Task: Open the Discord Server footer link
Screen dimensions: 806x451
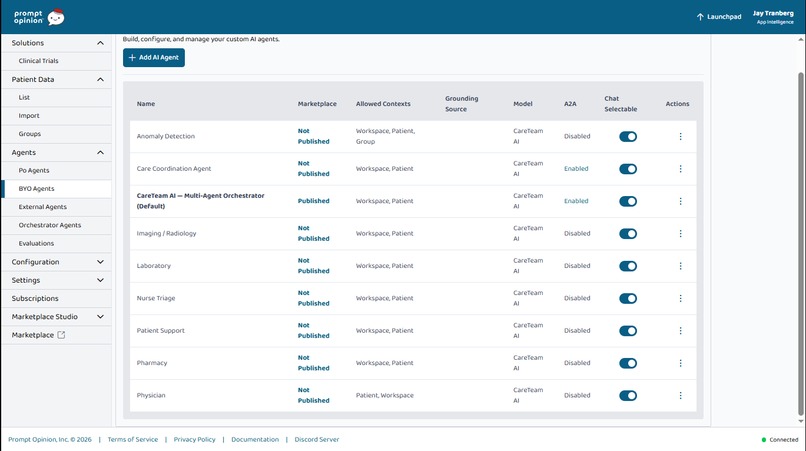Action: pyautogui.click(x=317, y=440)
